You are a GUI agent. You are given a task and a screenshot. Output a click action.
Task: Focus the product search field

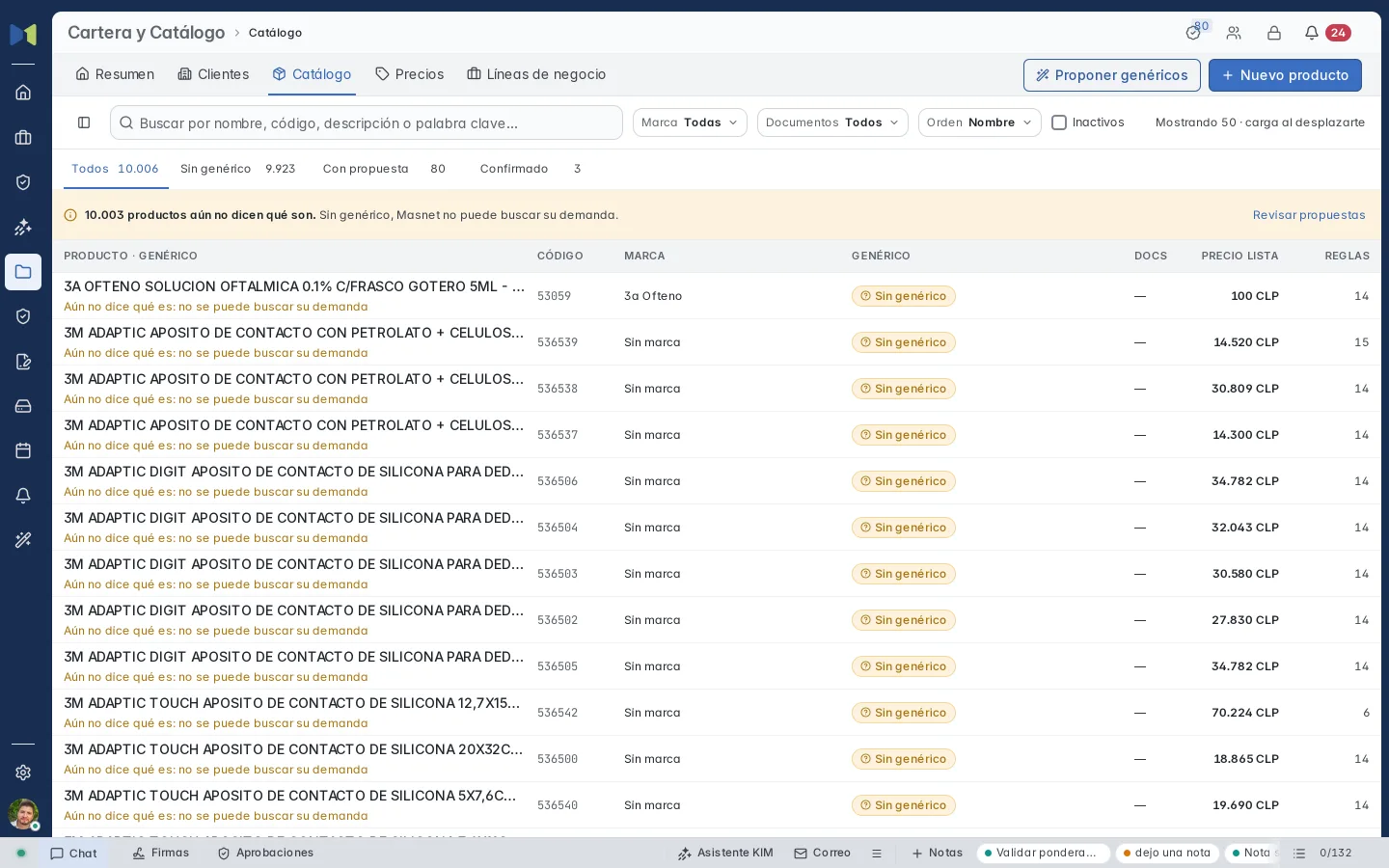pos(367,122)
